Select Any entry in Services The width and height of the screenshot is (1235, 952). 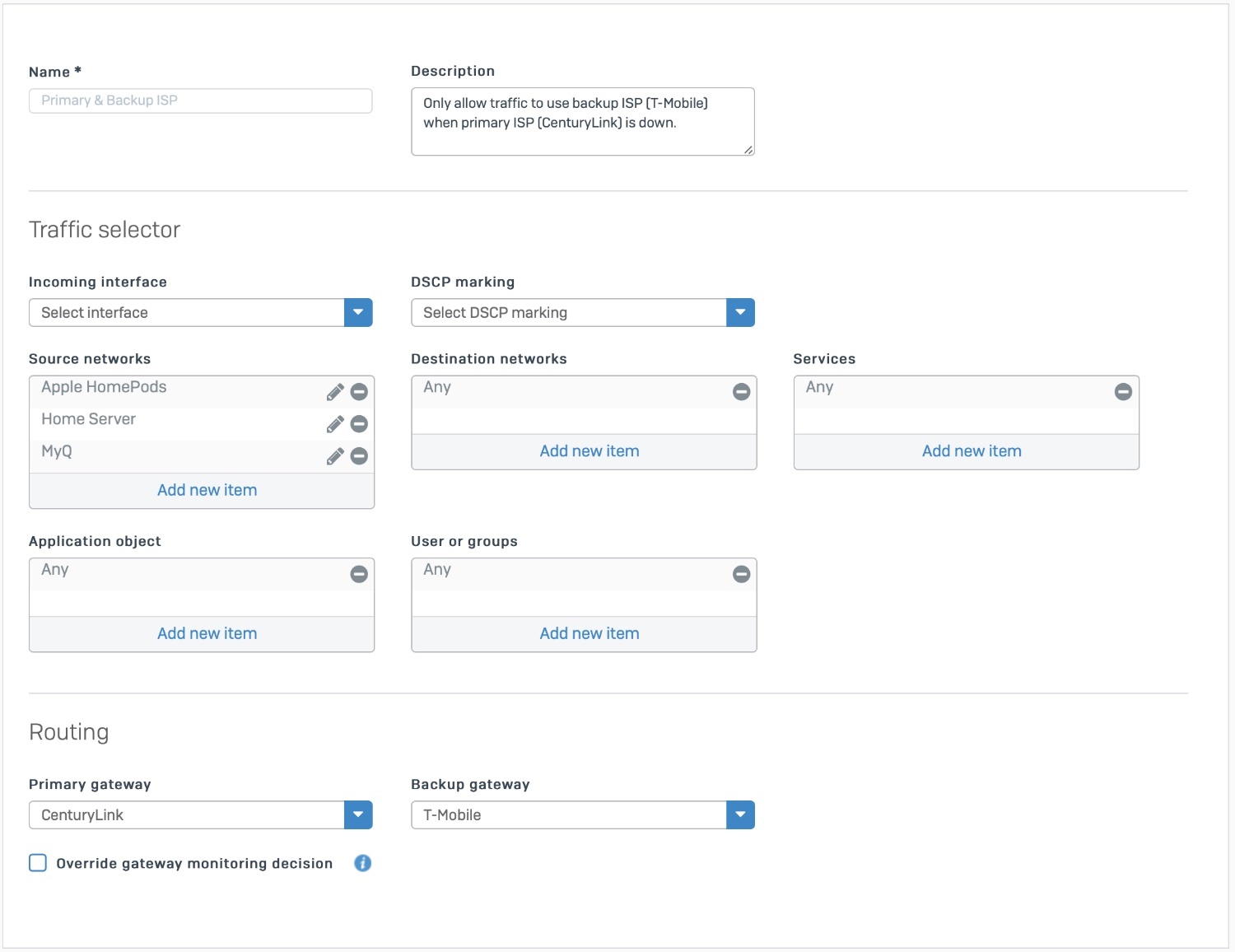click(819, 387)
